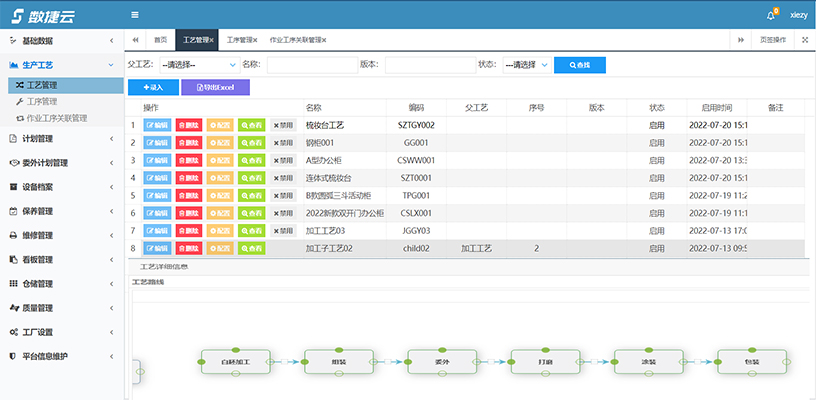Disable row 5 with 禁用 button
The height and width of the screenshot is (400, 816).
[283, 196]
